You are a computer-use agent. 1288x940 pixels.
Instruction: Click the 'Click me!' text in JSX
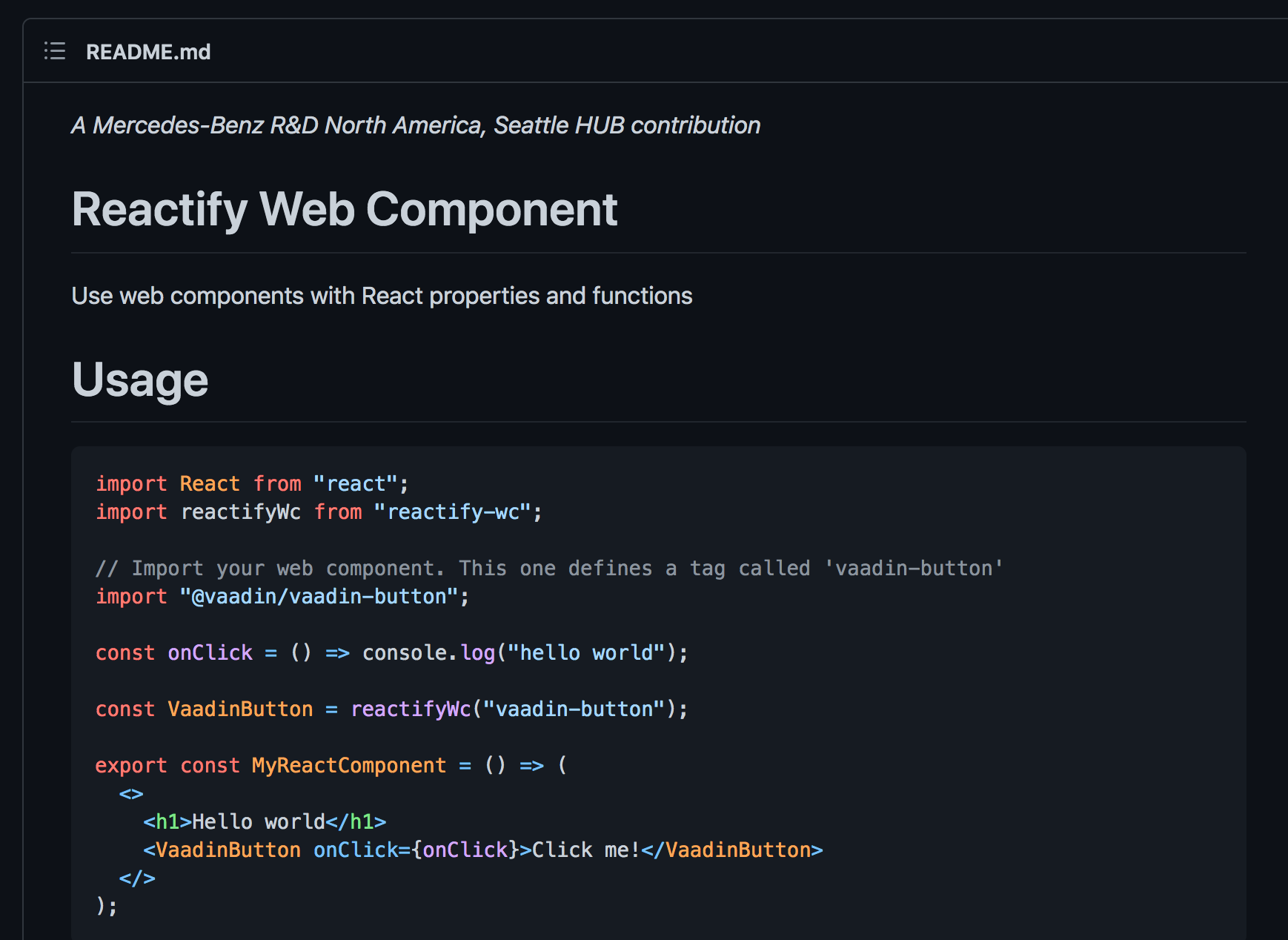coord(585,850)
